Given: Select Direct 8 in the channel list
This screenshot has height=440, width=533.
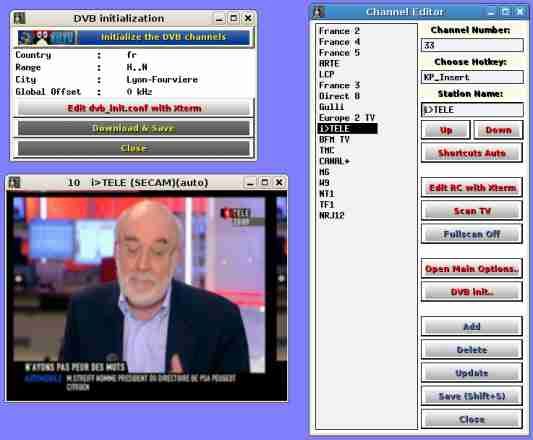Looking at the screenshot, I should click(339, 96).
